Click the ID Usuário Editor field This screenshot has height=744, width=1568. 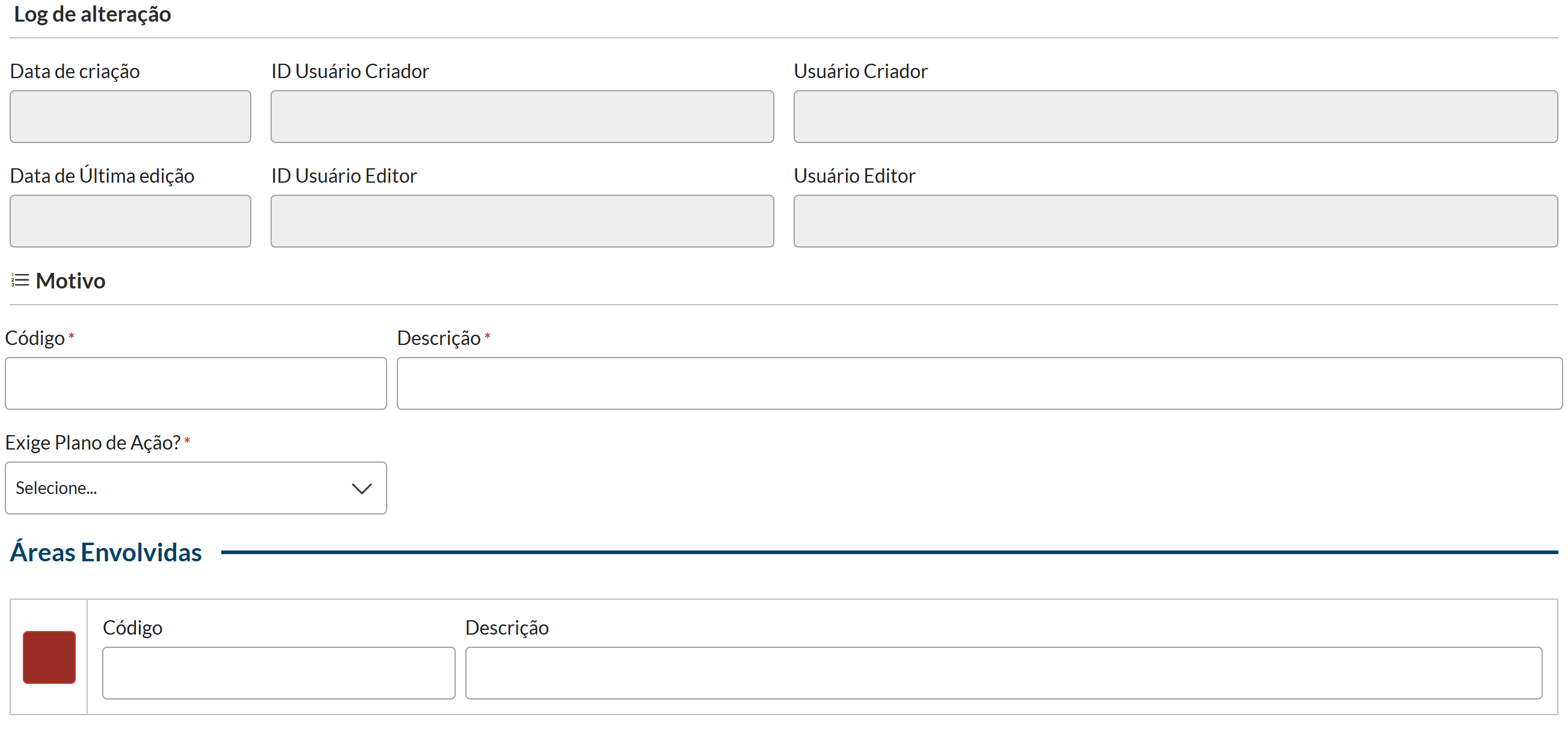click(522, 221)
